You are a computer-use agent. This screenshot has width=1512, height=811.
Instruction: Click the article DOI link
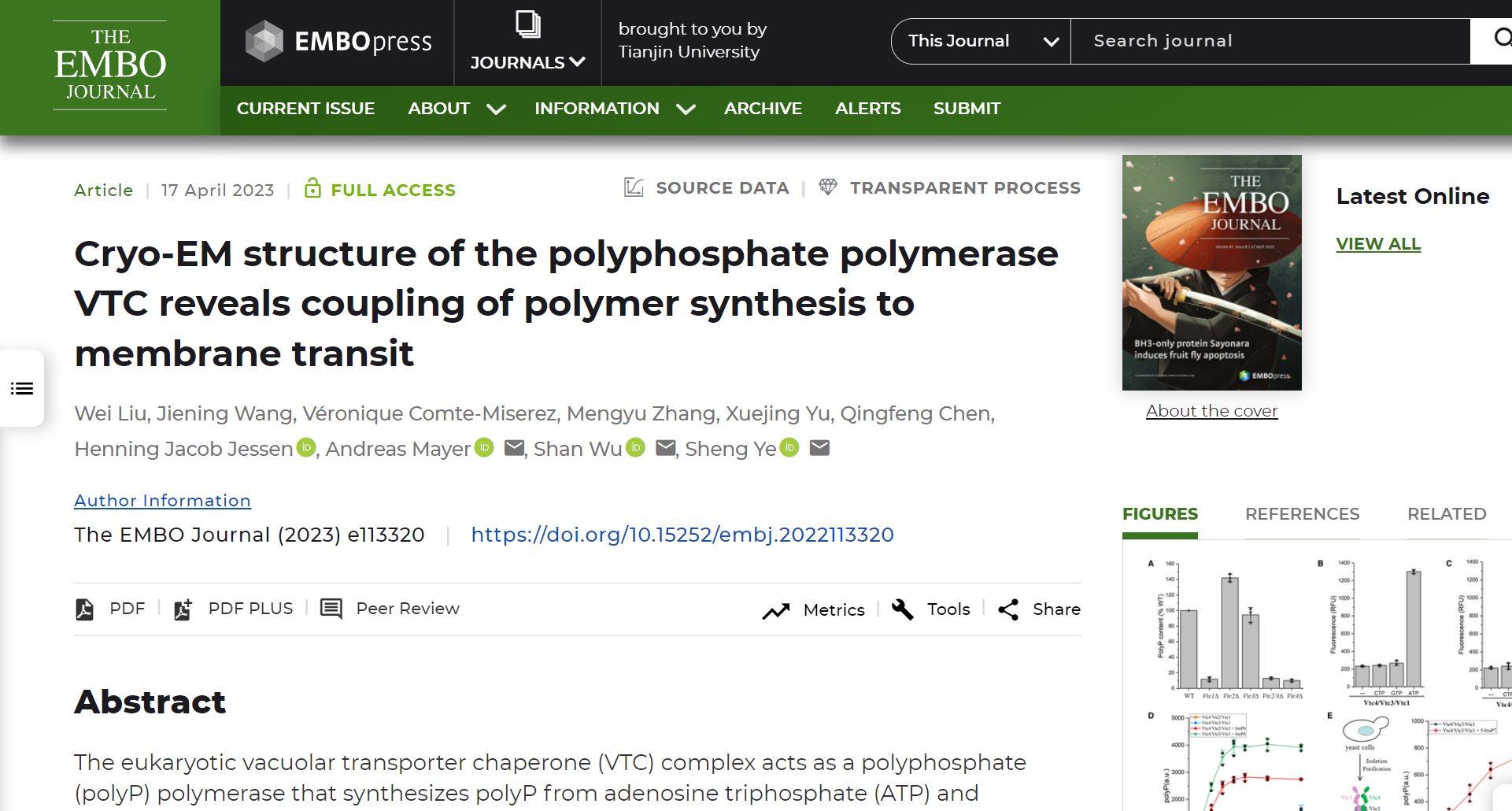click(x=682, y=535)
